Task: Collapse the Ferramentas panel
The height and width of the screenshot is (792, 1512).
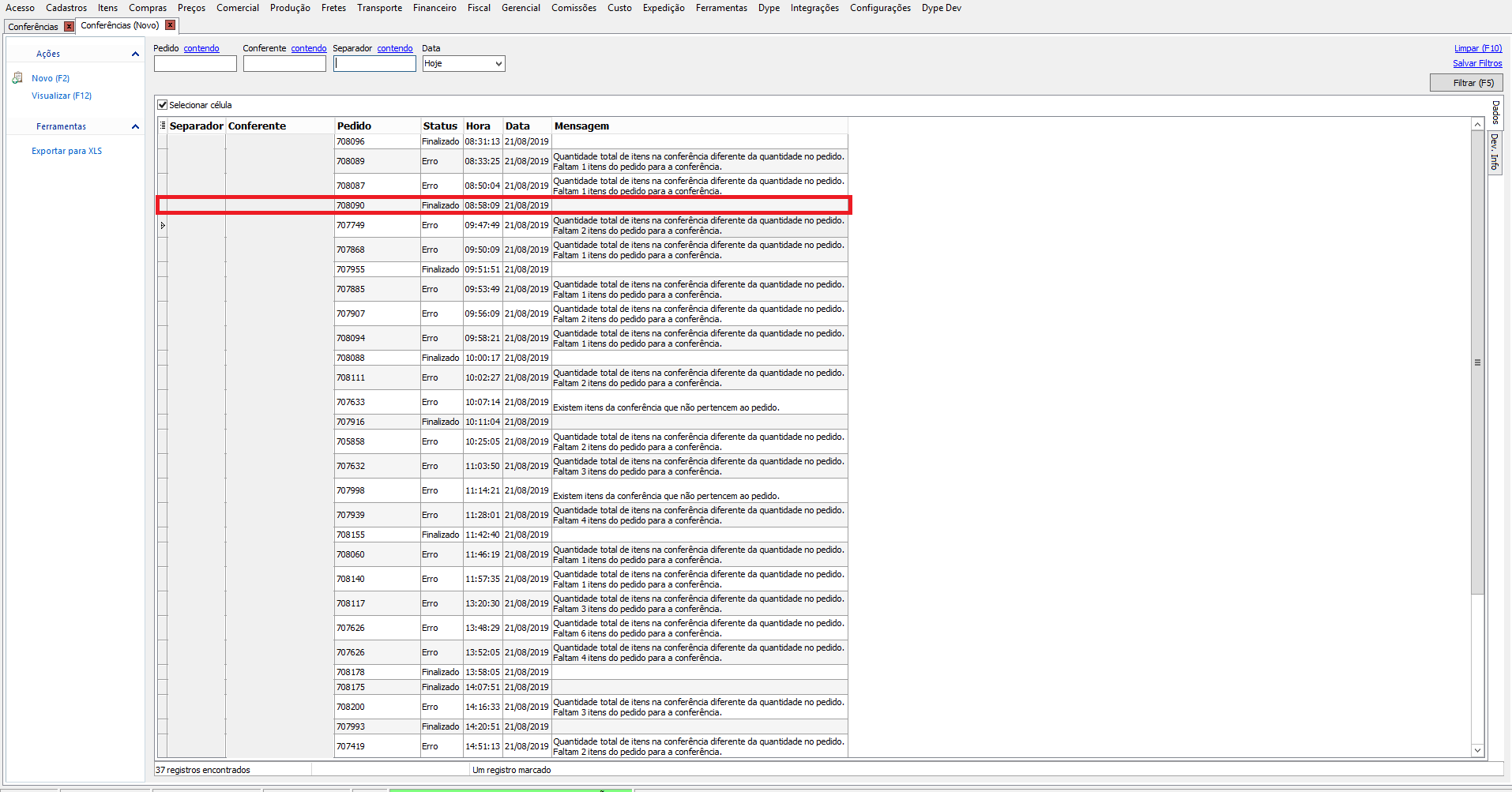Action: 135,126
